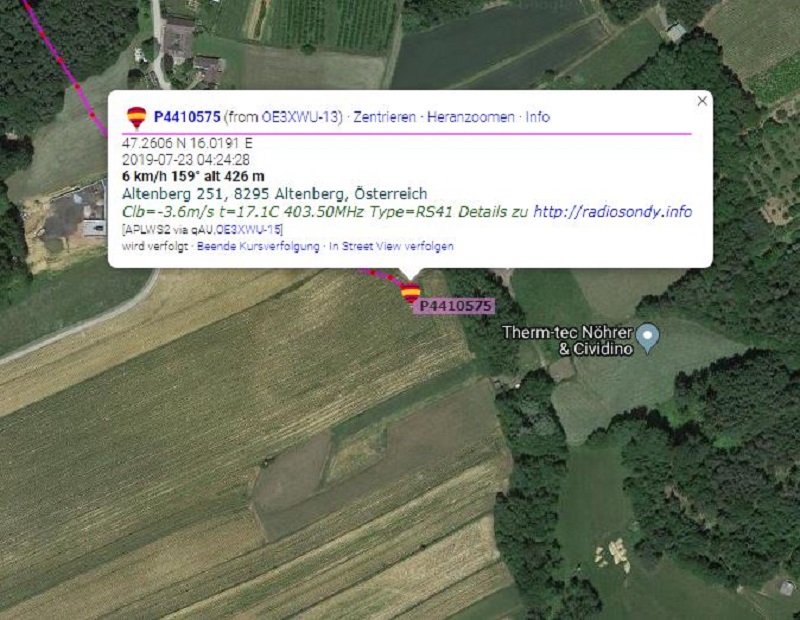Select Heranzoomen to zoom in
This screenshot has width=800, height=620.
point(470,117)
